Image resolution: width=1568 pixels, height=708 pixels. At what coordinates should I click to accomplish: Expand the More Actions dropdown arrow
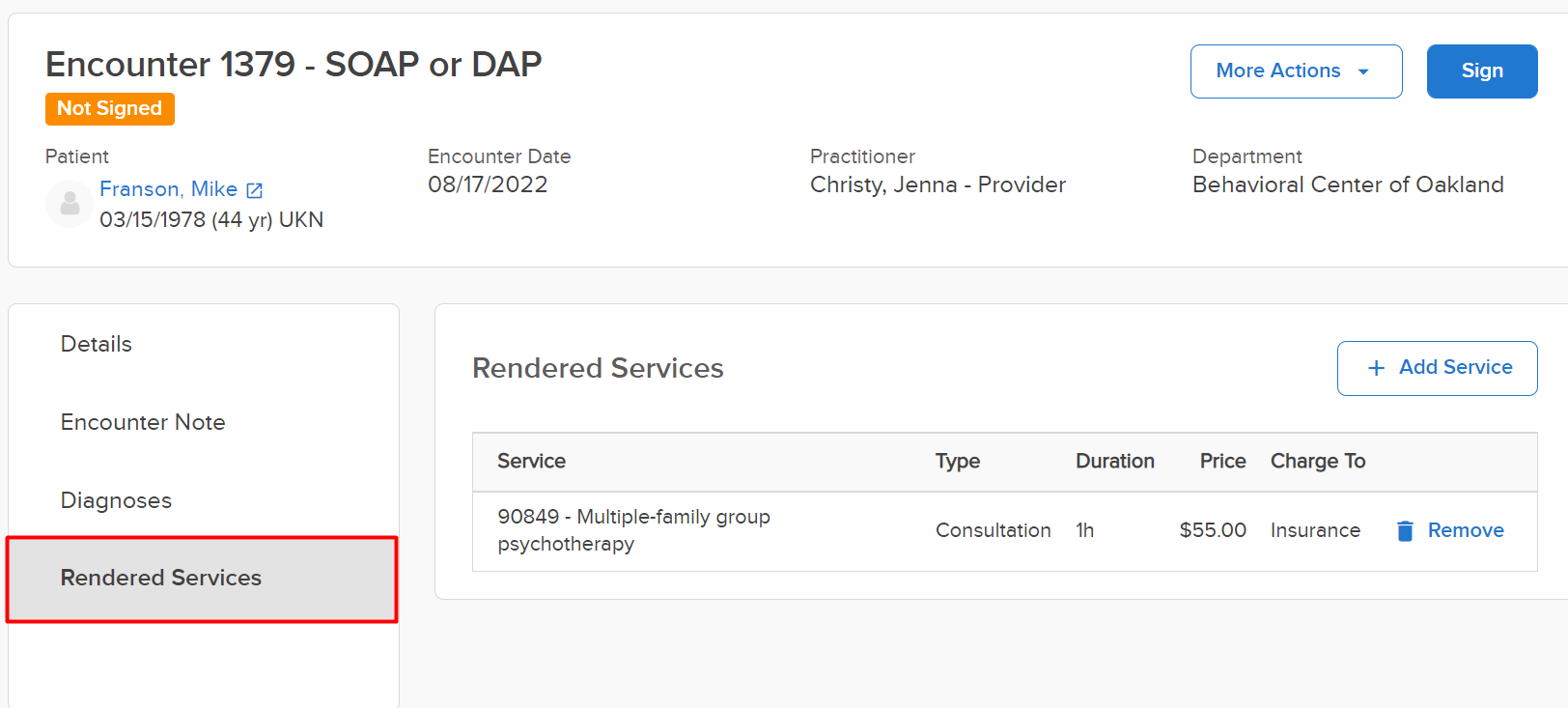(1363, 71)
